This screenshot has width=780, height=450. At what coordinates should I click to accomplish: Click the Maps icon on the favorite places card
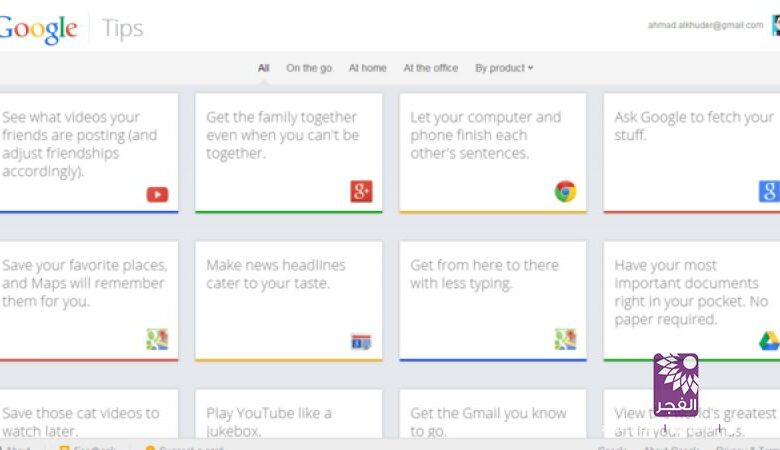pos(157,340)
